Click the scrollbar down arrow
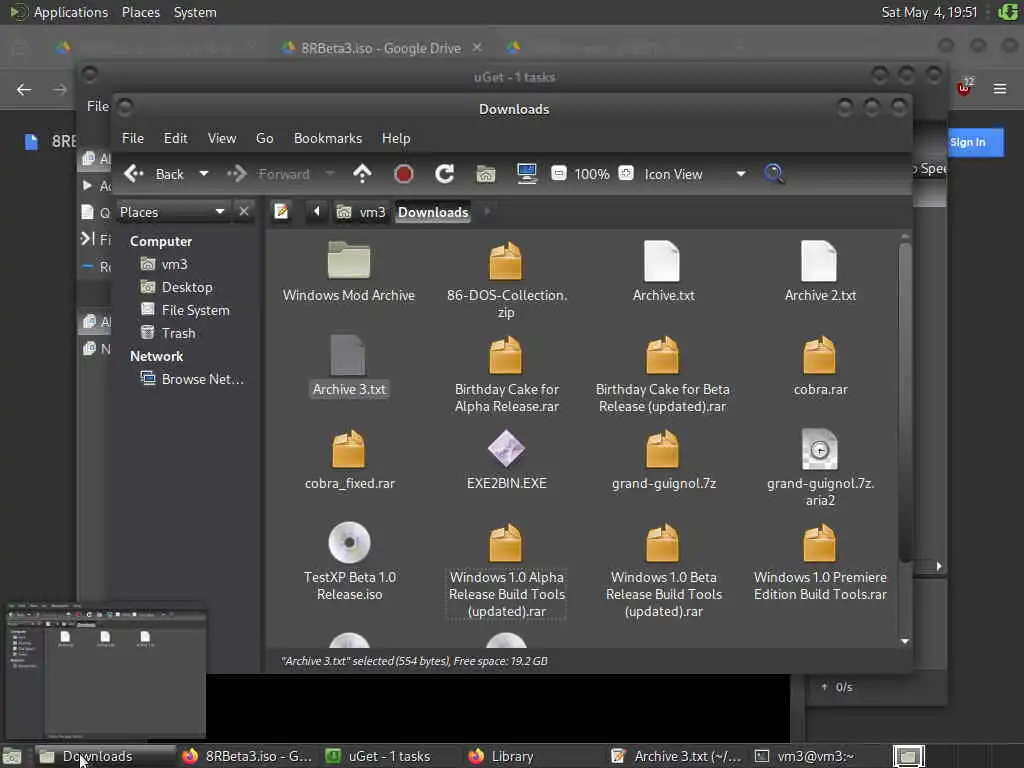1024x768 pixels. point(904,641)
